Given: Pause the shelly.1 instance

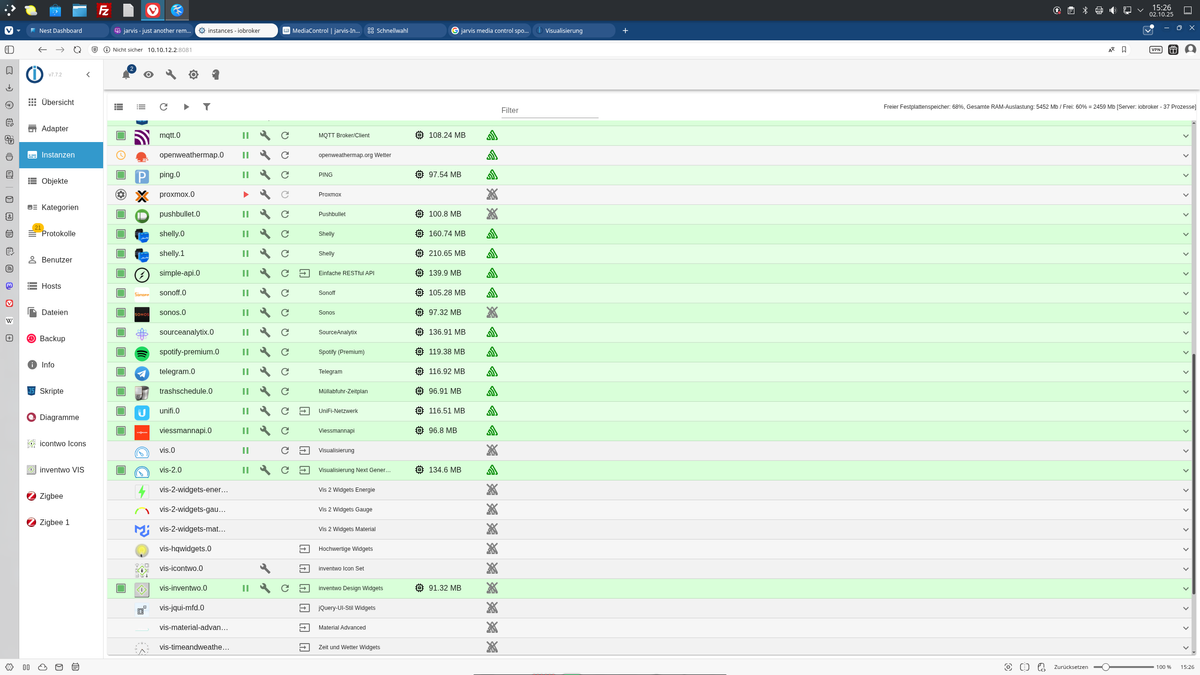Looking at the screenshot, I should coord(245,254).
